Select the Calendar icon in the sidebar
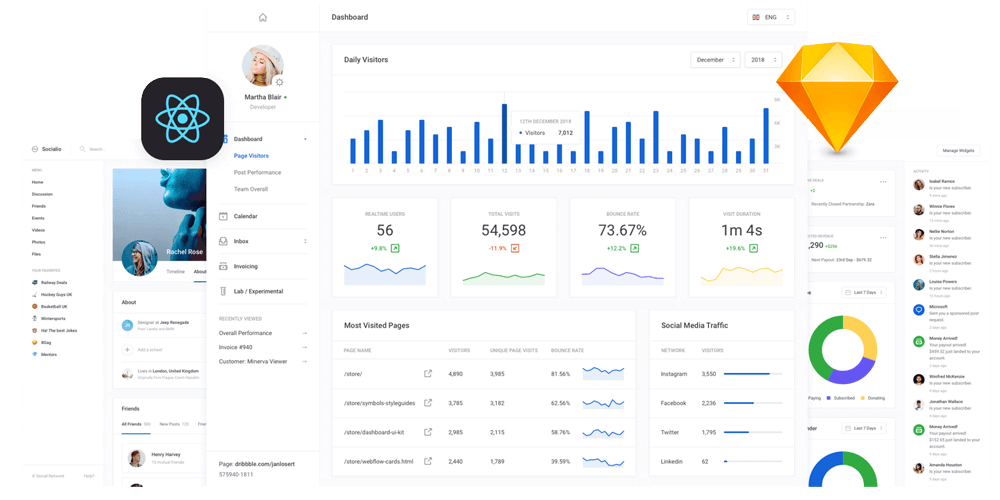The width and height of the screenshot is (1000, 500). 223,216
